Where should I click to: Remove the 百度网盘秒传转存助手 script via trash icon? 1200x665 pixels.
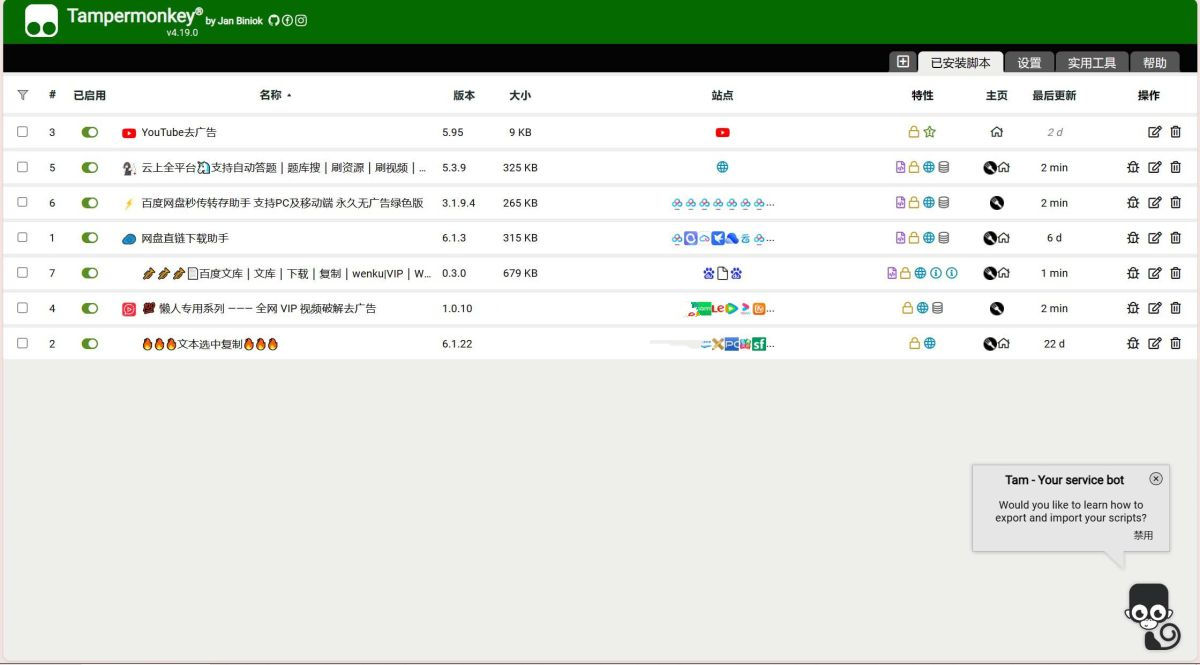(x=1176, y=202)
